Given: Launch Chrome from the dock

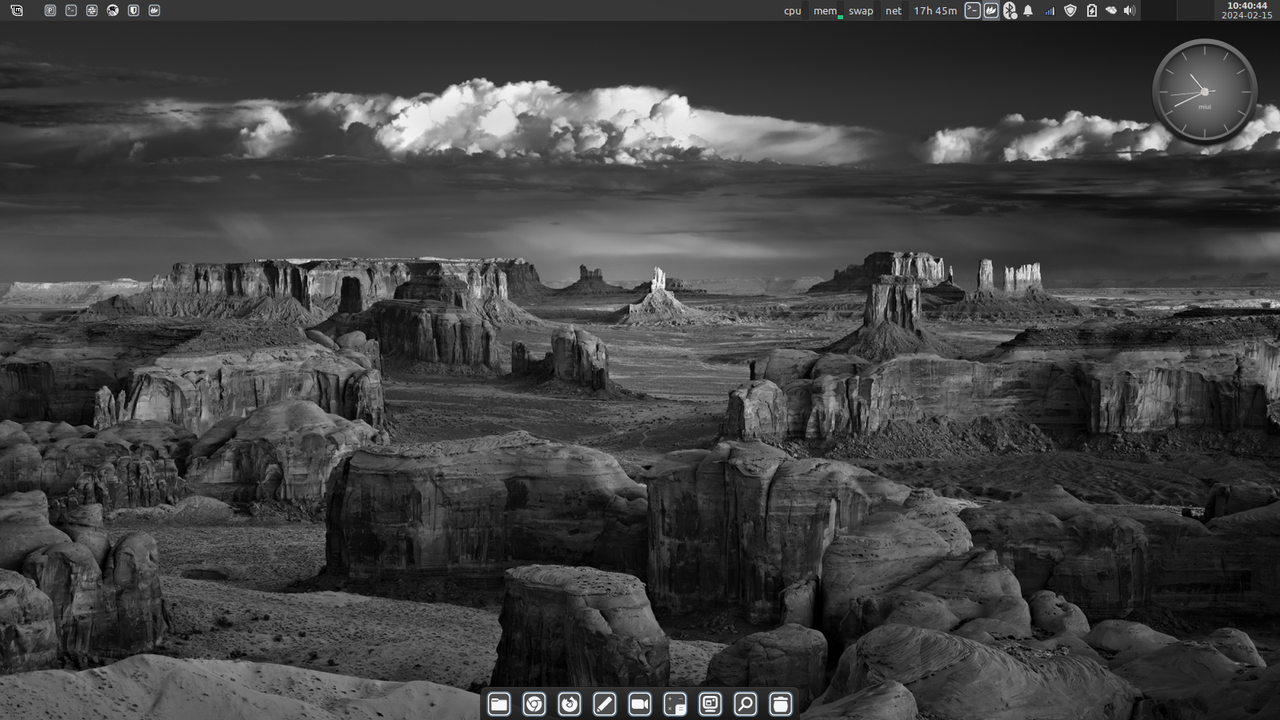Looking at the screenshot, I should pyautogui.click(x=534, y=703).
